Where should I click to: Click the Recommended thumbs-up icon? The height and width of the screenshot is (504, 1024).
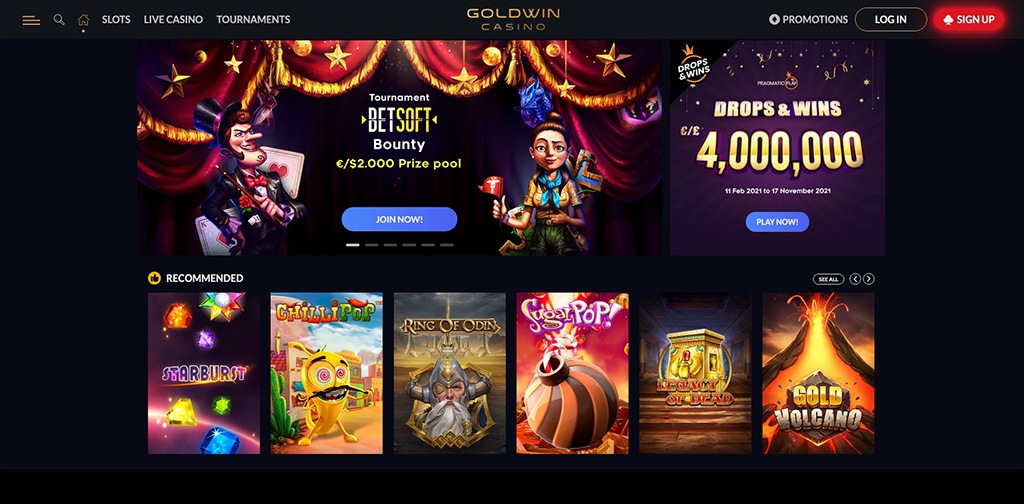click(x=154, y=278)
